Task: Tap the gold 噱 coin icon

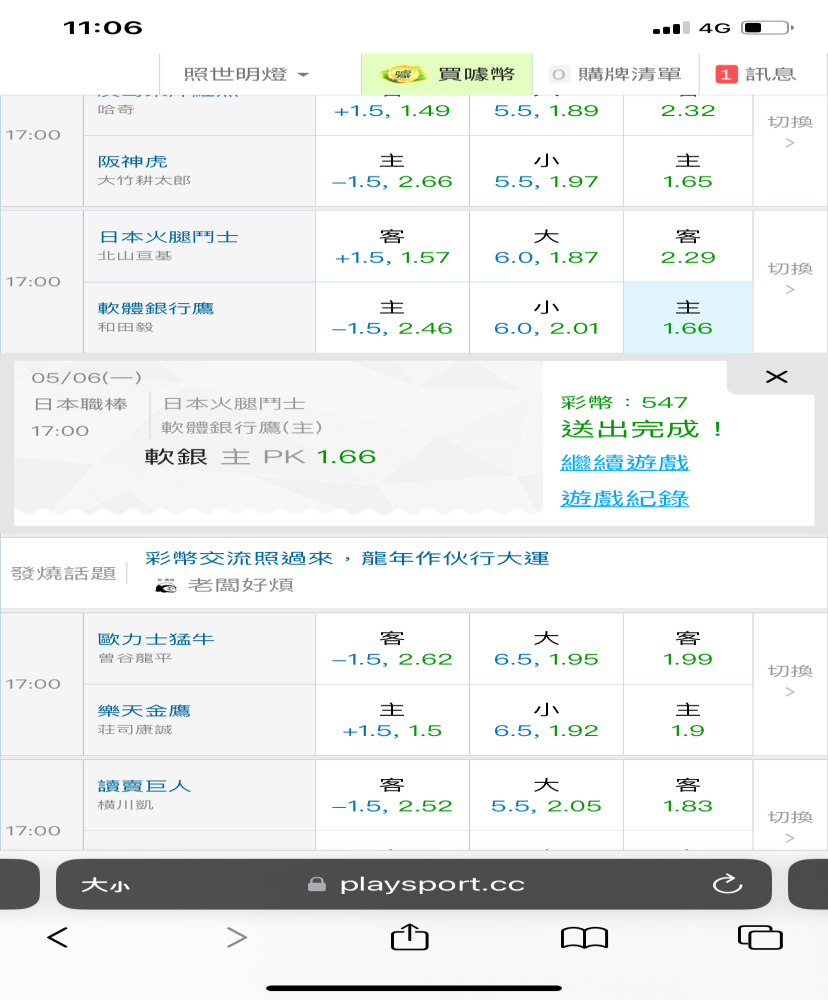Action: (403, 75)
